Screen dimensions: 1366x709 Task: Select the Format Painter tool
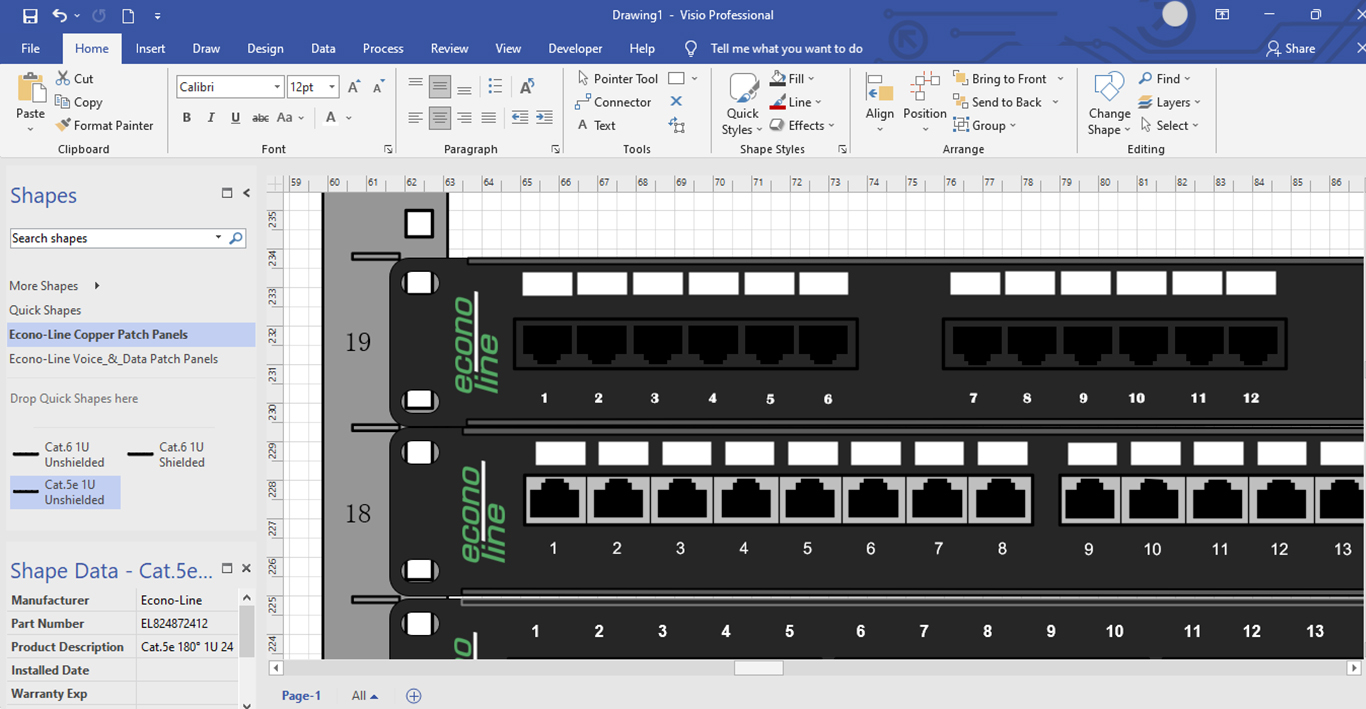pyautogui.click(x=104, y=125)
